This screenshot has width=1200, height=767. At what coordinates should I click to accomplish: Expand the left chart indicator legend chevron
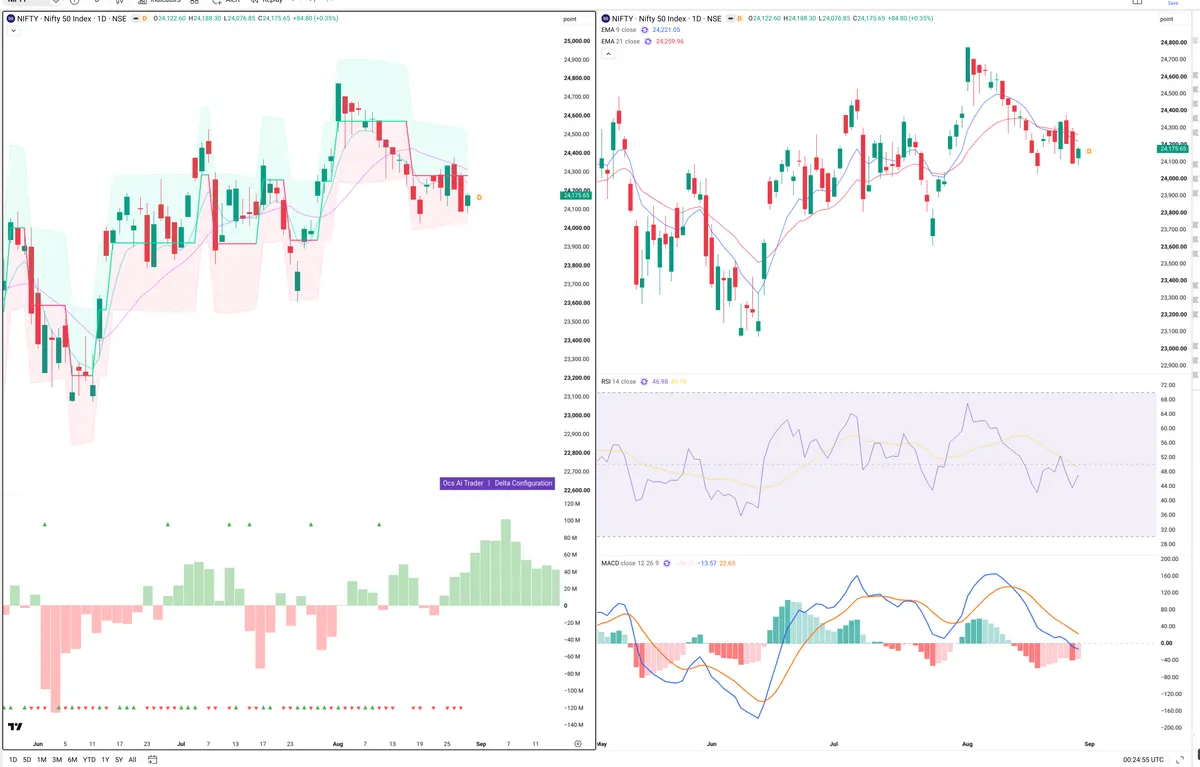(13, 31)
